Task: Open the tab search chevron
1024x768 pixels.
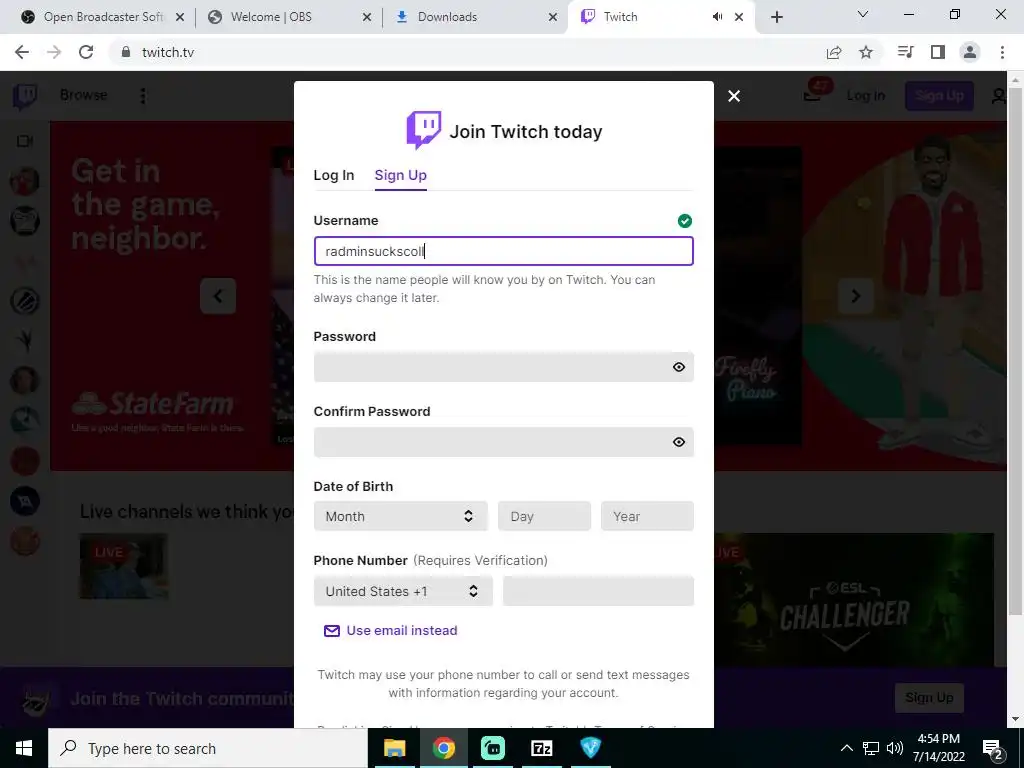Action: [863, 14]
